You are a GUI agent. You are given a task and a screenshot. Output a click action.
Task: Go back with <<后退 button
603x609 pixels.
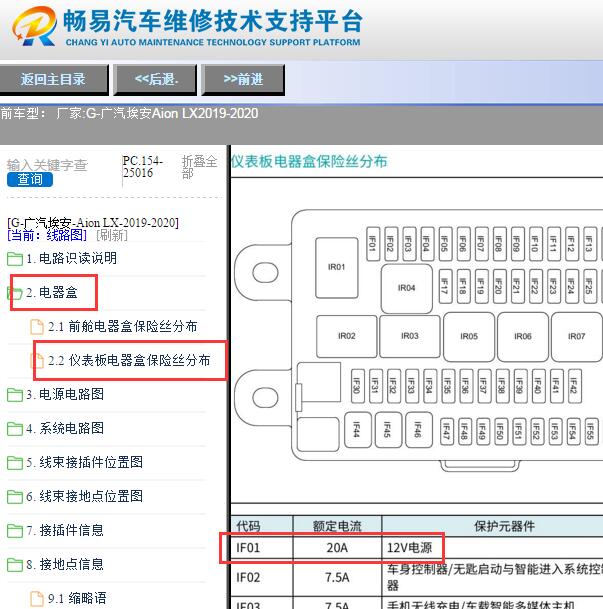tap(155, 80)
